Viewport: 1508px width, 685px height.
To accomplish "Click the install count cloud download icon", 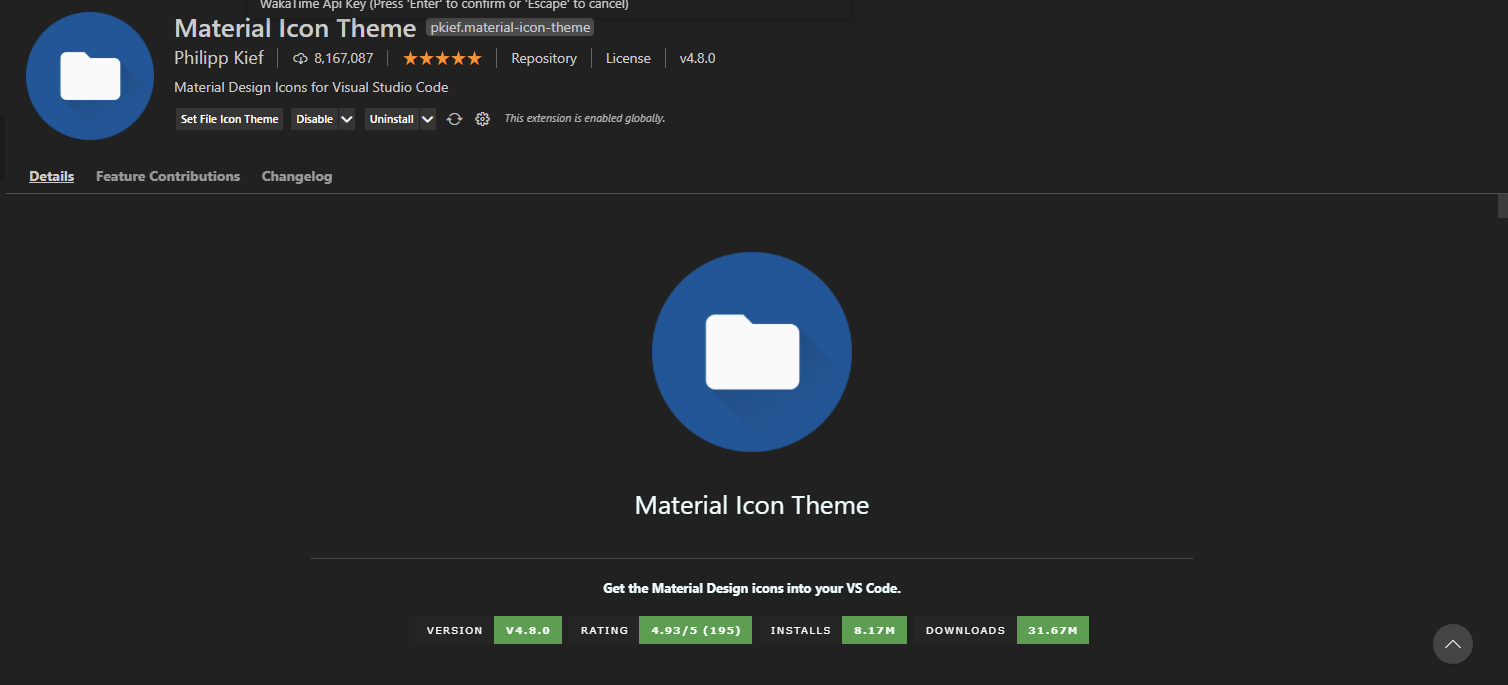I will click(300, 59).
